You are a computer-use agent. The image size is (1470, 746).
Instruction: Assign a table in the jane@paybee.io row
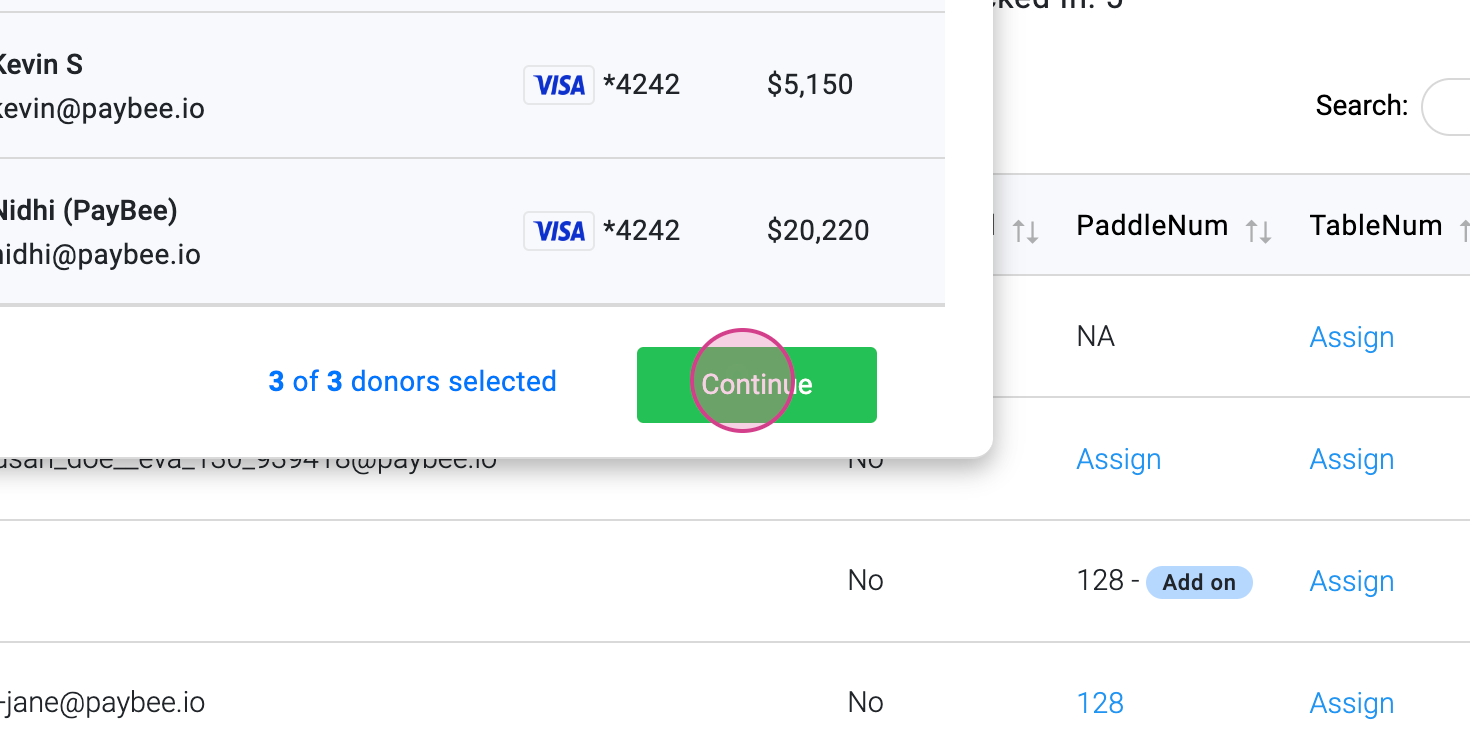click(1351, 704)
